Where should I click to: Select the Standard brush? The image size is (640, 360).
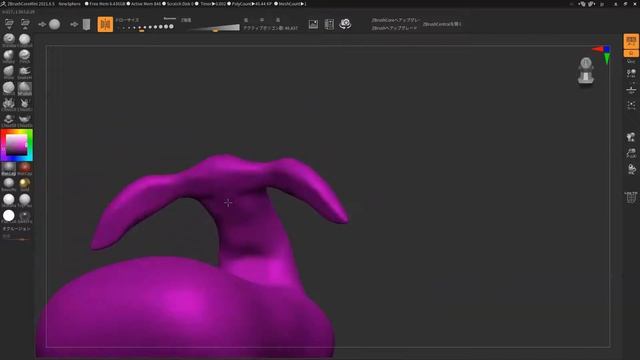click(x=9, y=40)
